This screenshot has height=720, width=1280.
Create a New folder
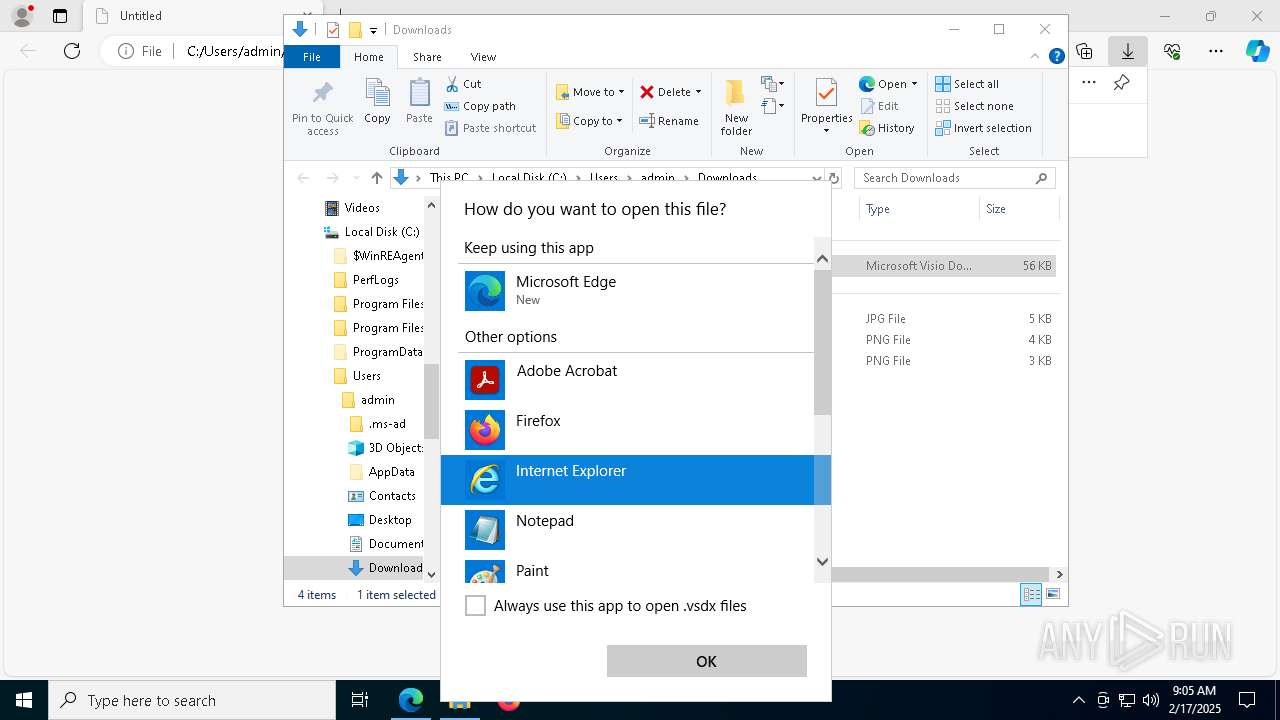pyautogui.click(x=736, y=107)
